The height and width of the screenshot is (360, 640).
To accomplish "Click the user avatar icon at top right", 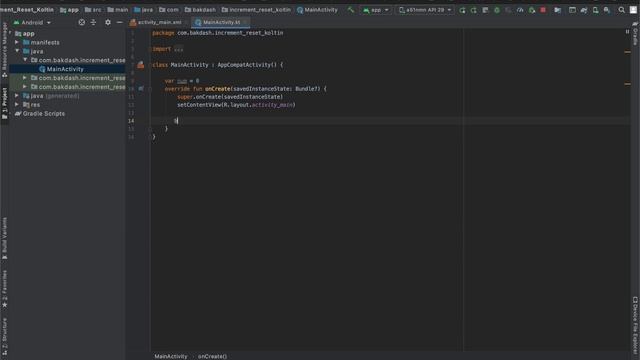I will pyautogui.click(x=633, y=10).
